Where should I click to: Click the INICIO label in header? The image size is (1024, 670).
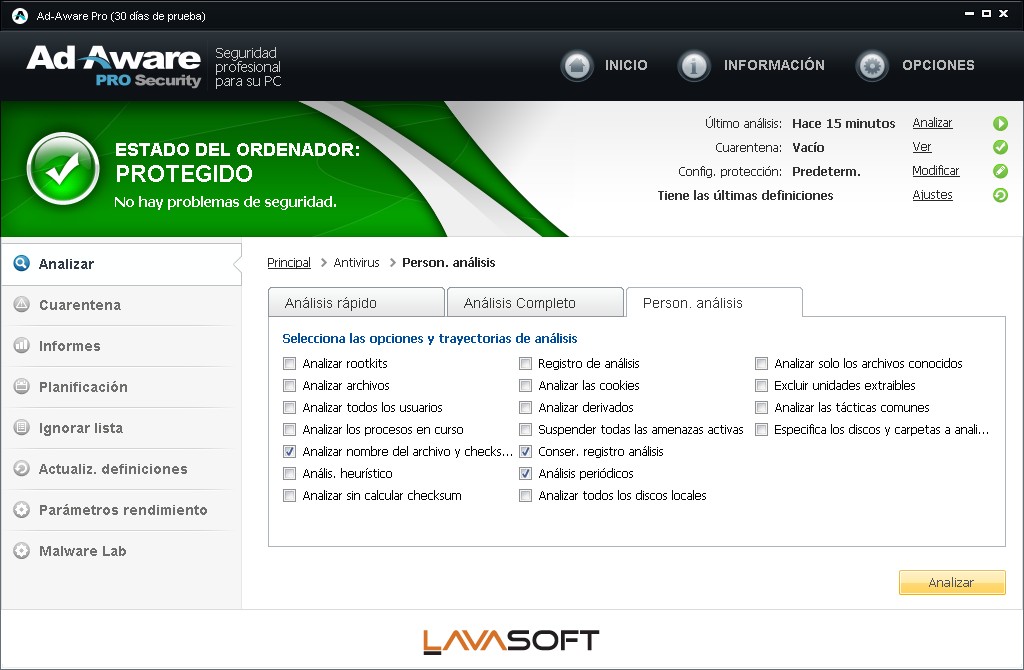click(x=626, y=65)
